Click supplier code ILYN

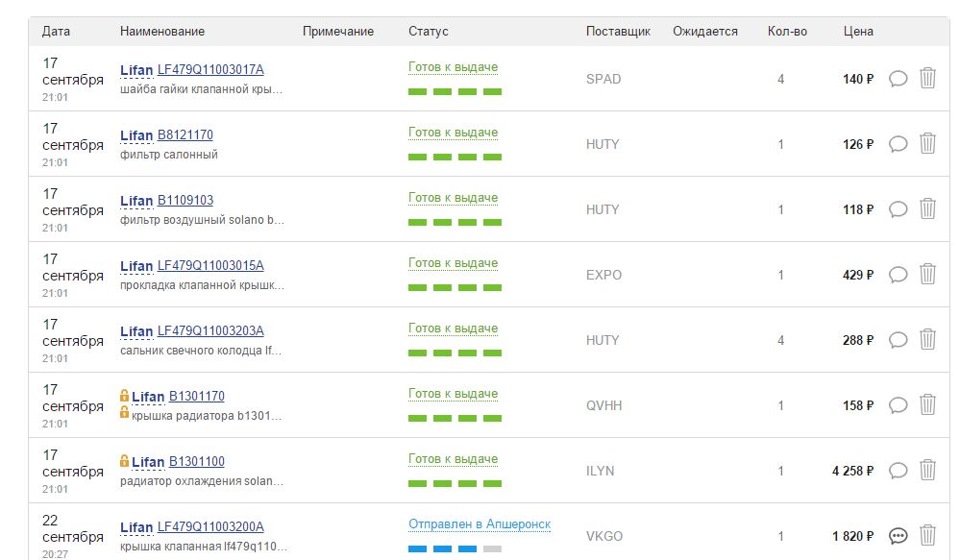(x=600, y=471)
